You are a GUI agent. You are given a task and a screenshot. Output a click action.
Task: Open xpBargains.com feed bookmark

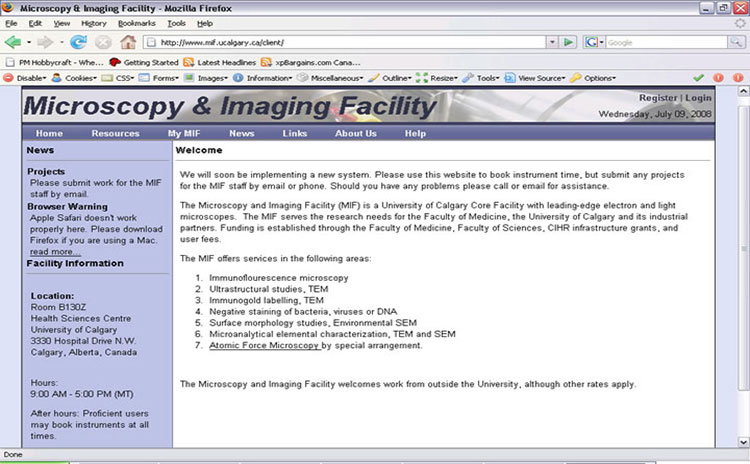coord(311,62)
